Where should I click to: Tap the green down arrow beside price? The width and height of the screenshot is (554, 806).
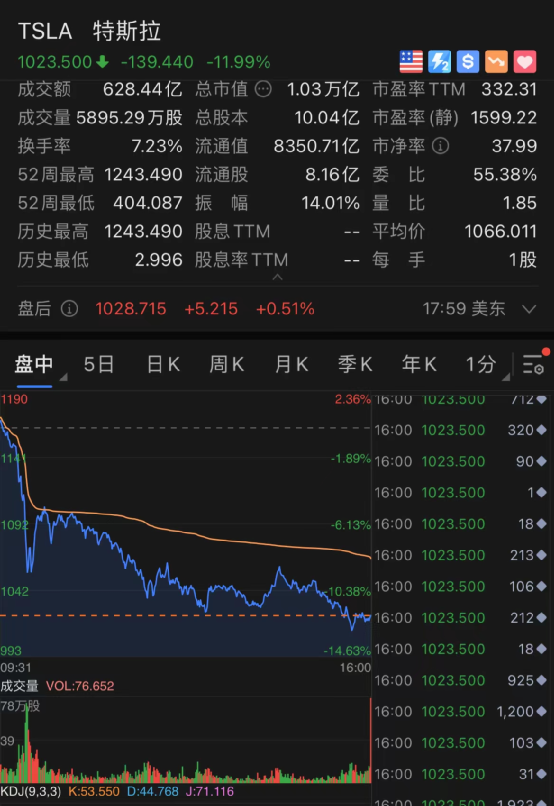click(x=102, y=62)
